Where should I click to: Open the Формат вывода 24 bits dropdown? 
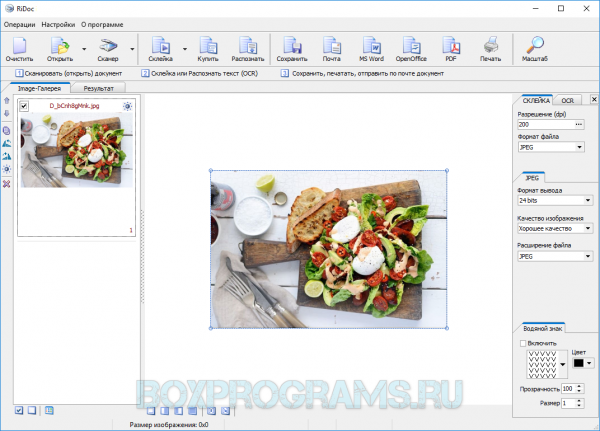point(588,200)
